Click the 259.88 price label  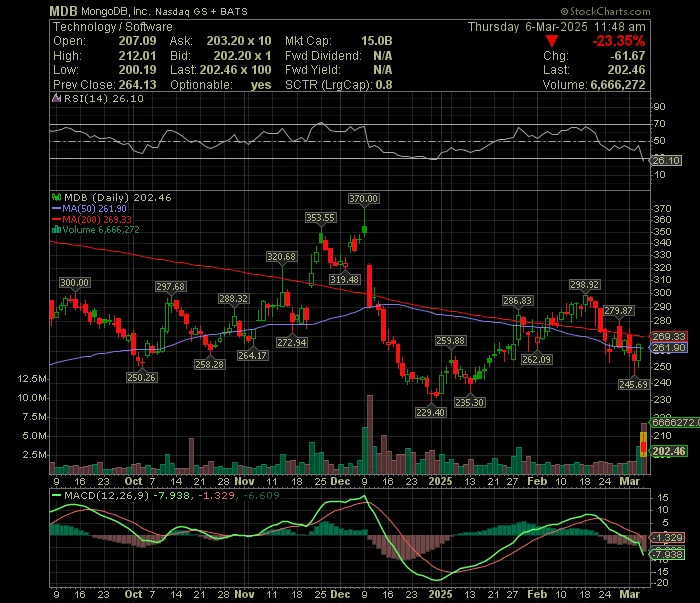pyautogui.click(x=451, y=341)
